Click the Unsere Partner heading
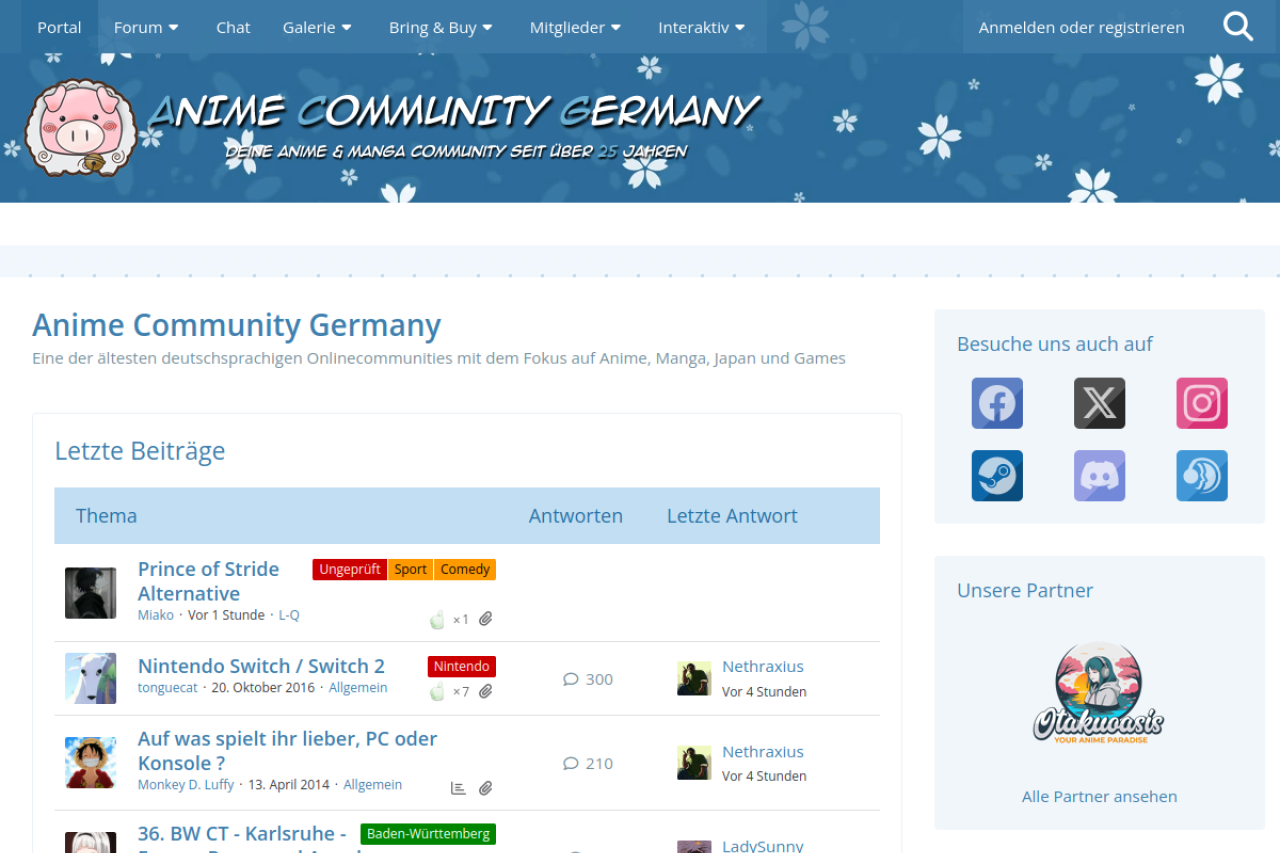This screenshot has width=1280, height=853. 1025,590
